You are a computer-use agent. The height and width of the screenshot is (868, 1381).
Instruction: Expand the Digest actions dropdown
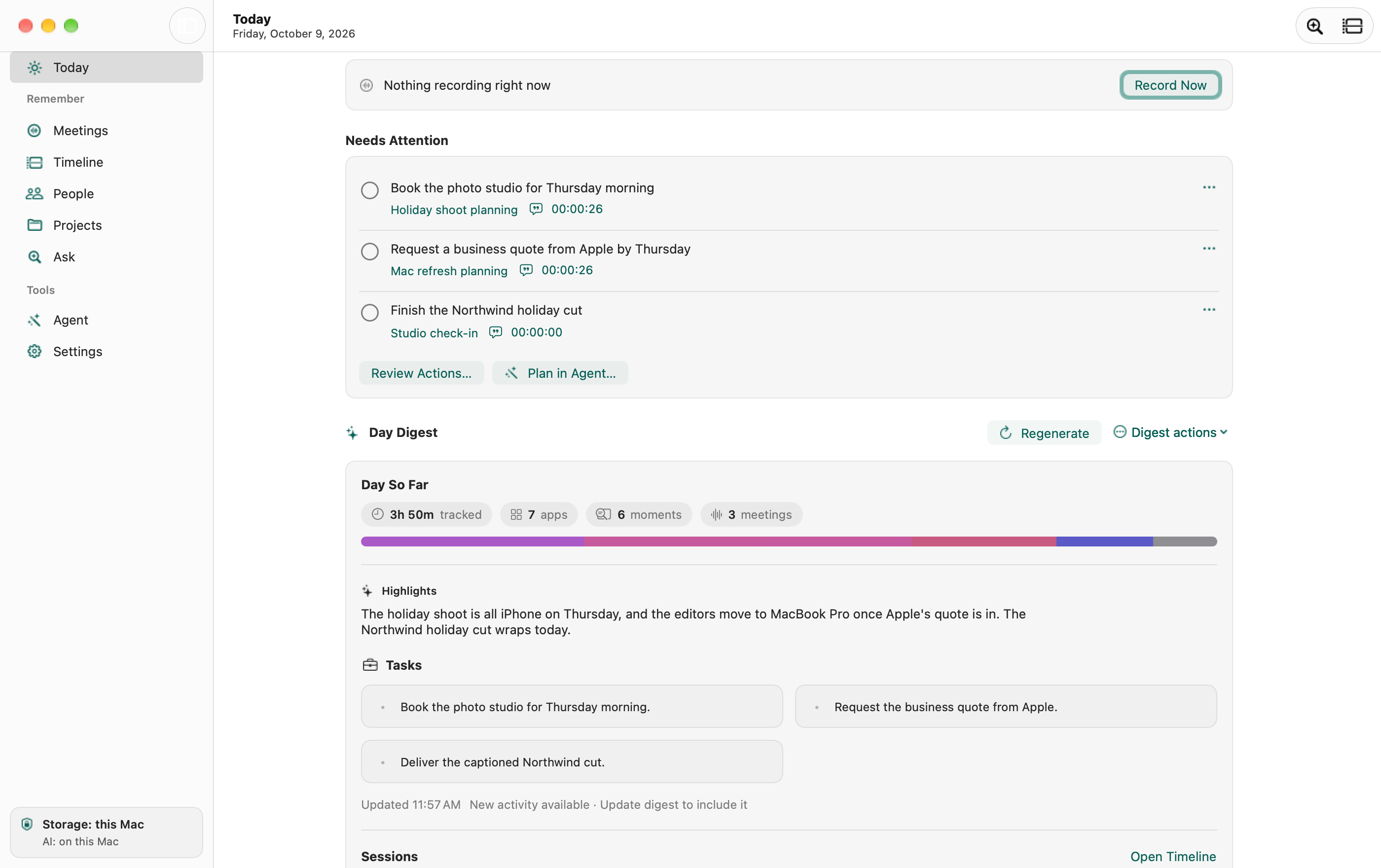coord(1170,433)
